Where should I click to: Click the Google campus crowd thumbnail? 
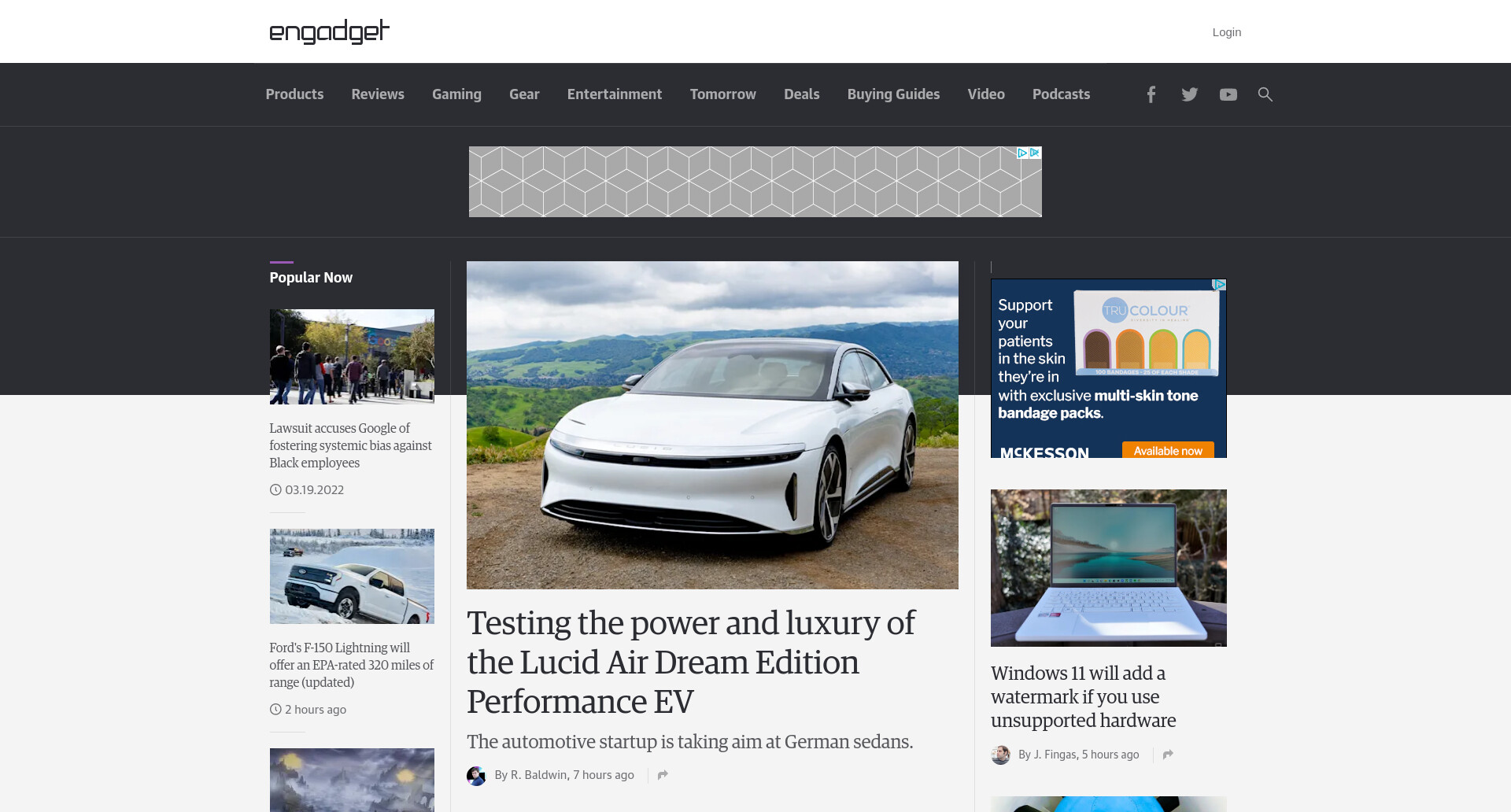(x=352, y=356)
